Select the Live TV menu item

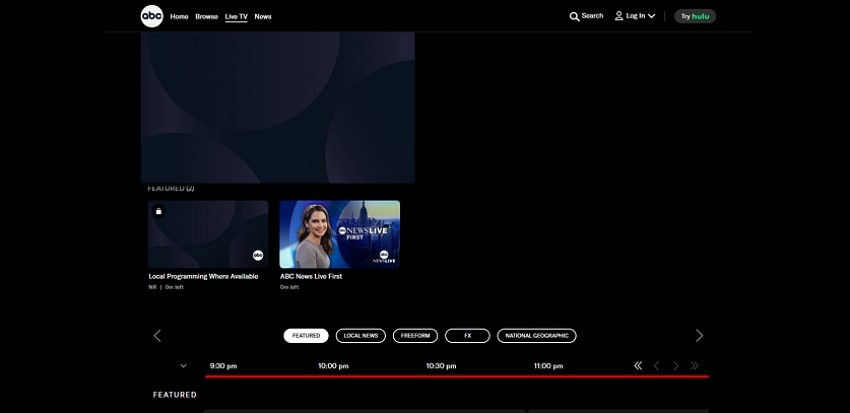[236, 17]
